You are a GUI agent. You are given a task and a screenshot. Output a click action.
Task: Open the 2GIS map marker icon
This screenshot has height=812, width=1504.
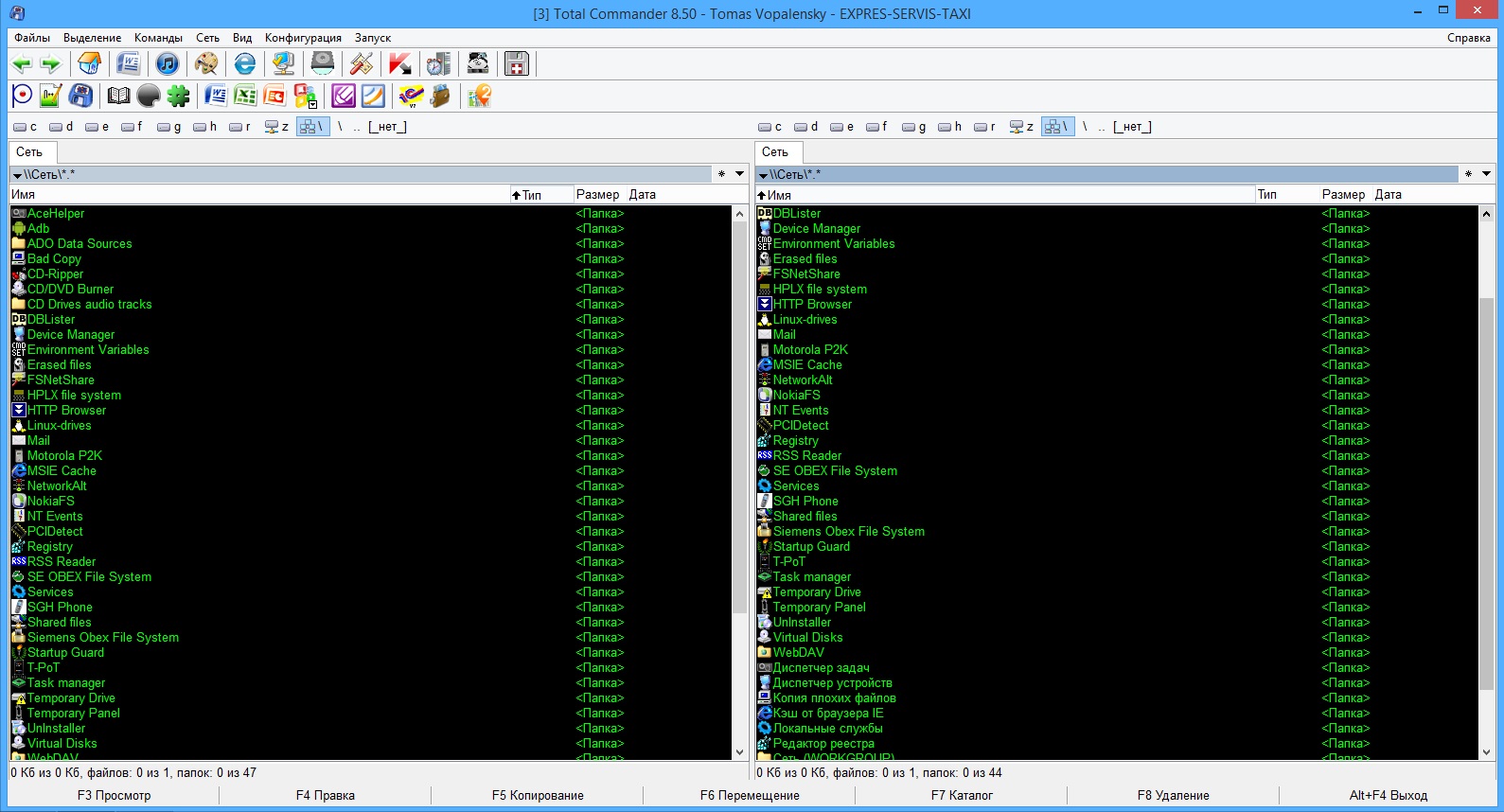click(x=480, y=96)
